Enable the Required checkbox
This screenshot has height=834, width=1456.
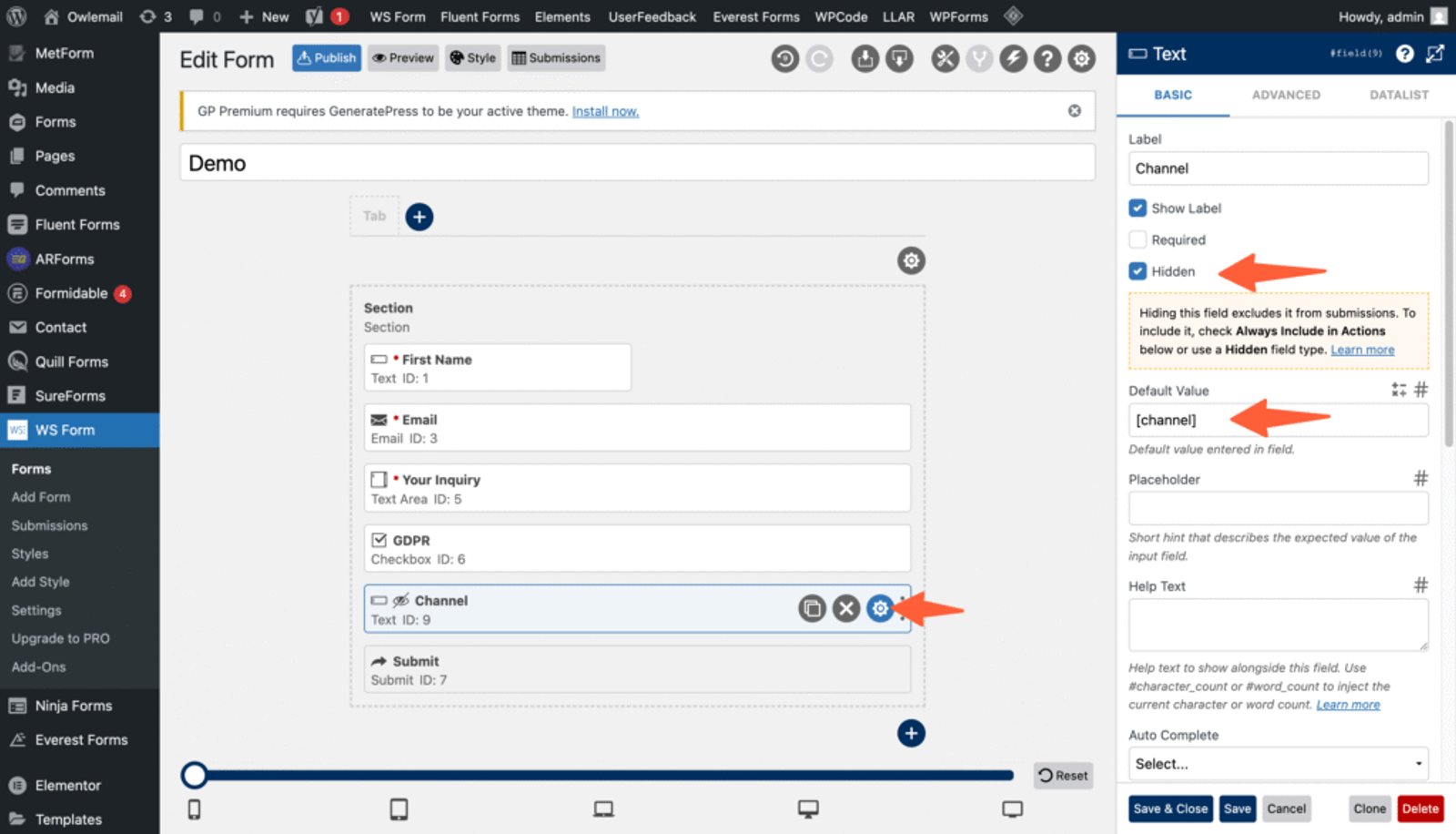tap(1137, 239)
